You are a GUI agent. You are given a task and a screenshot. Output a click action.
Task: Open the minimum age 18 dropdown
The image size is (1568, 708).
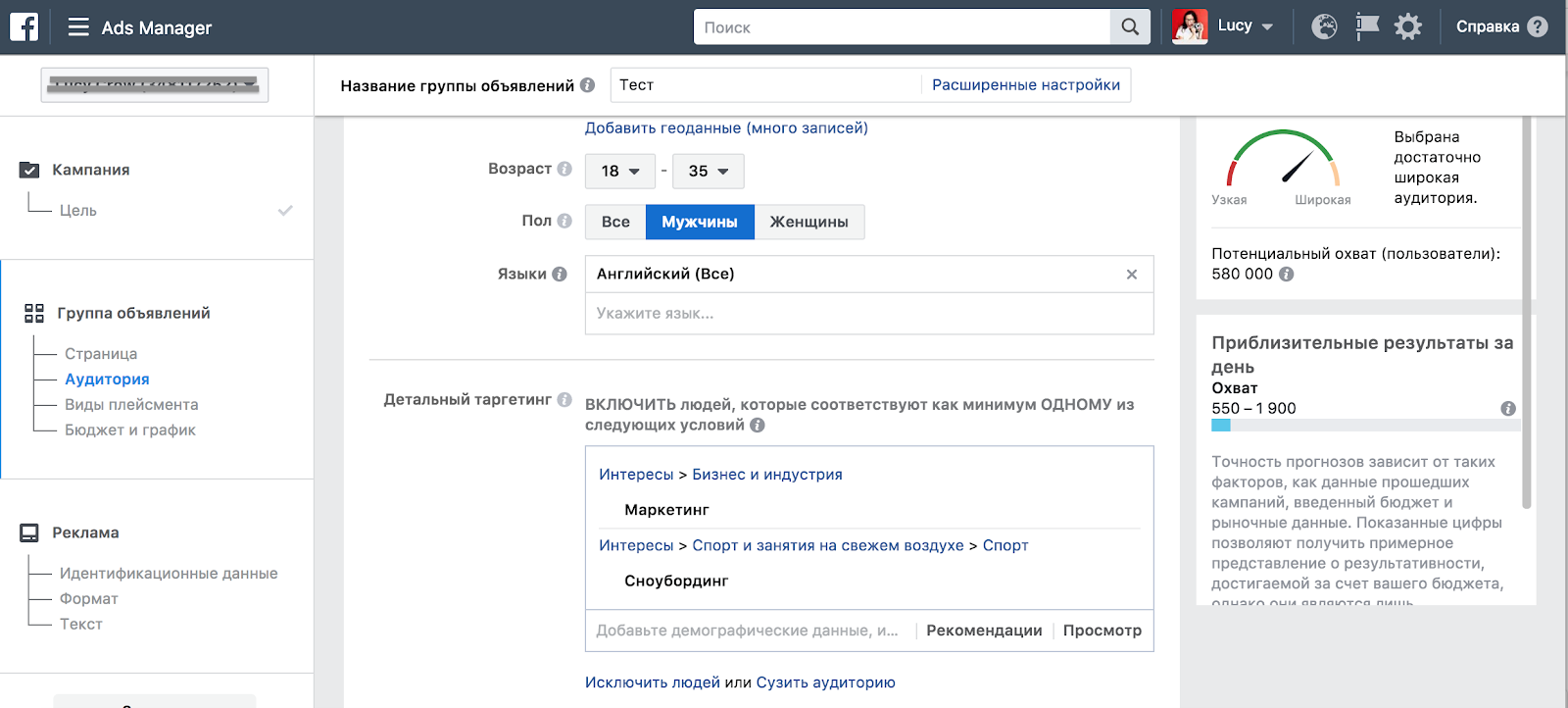click(x=619, y=171)
